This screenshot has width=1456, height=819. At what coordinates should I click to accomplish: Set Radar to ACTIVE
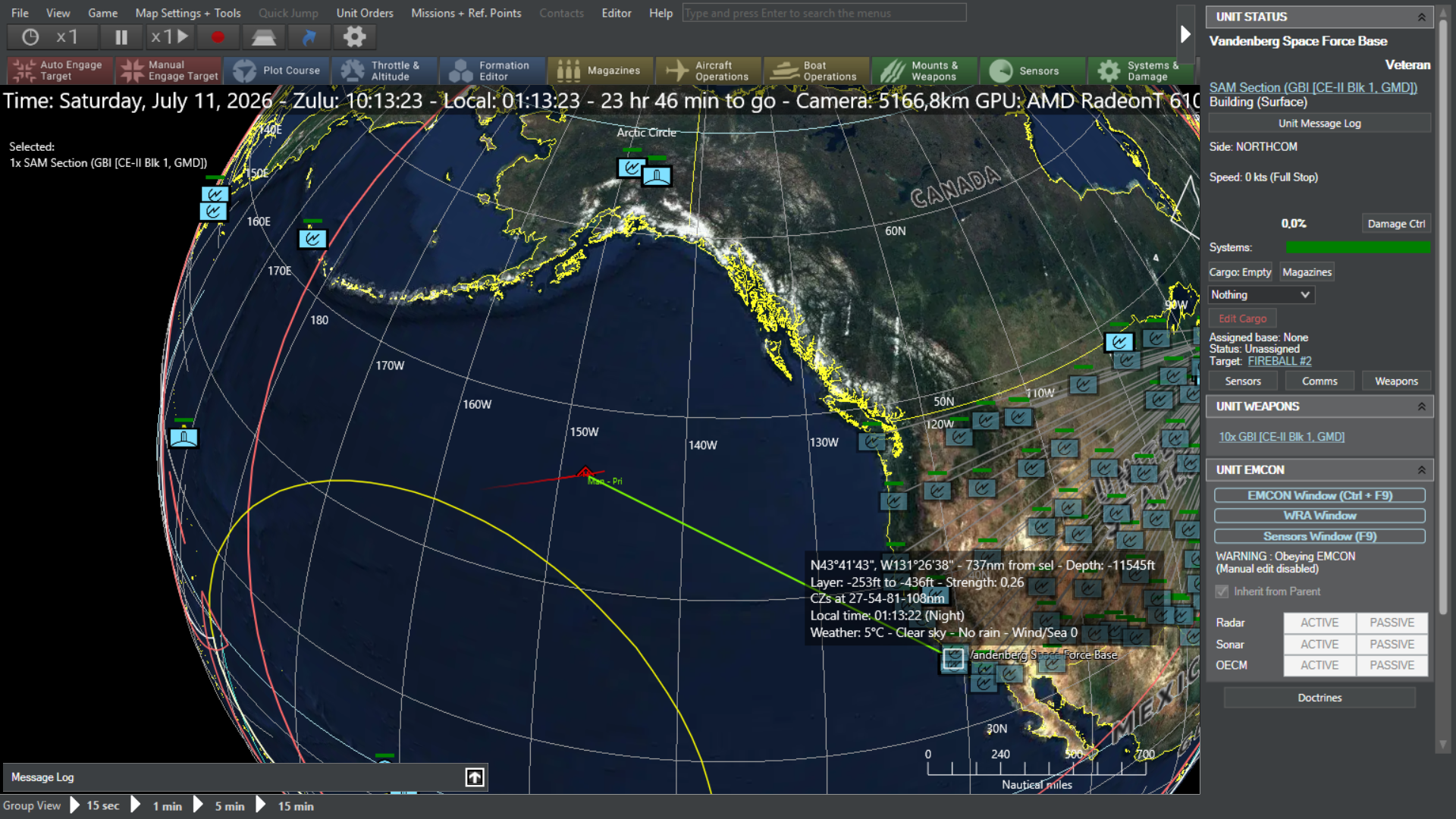coord(1319,623)
